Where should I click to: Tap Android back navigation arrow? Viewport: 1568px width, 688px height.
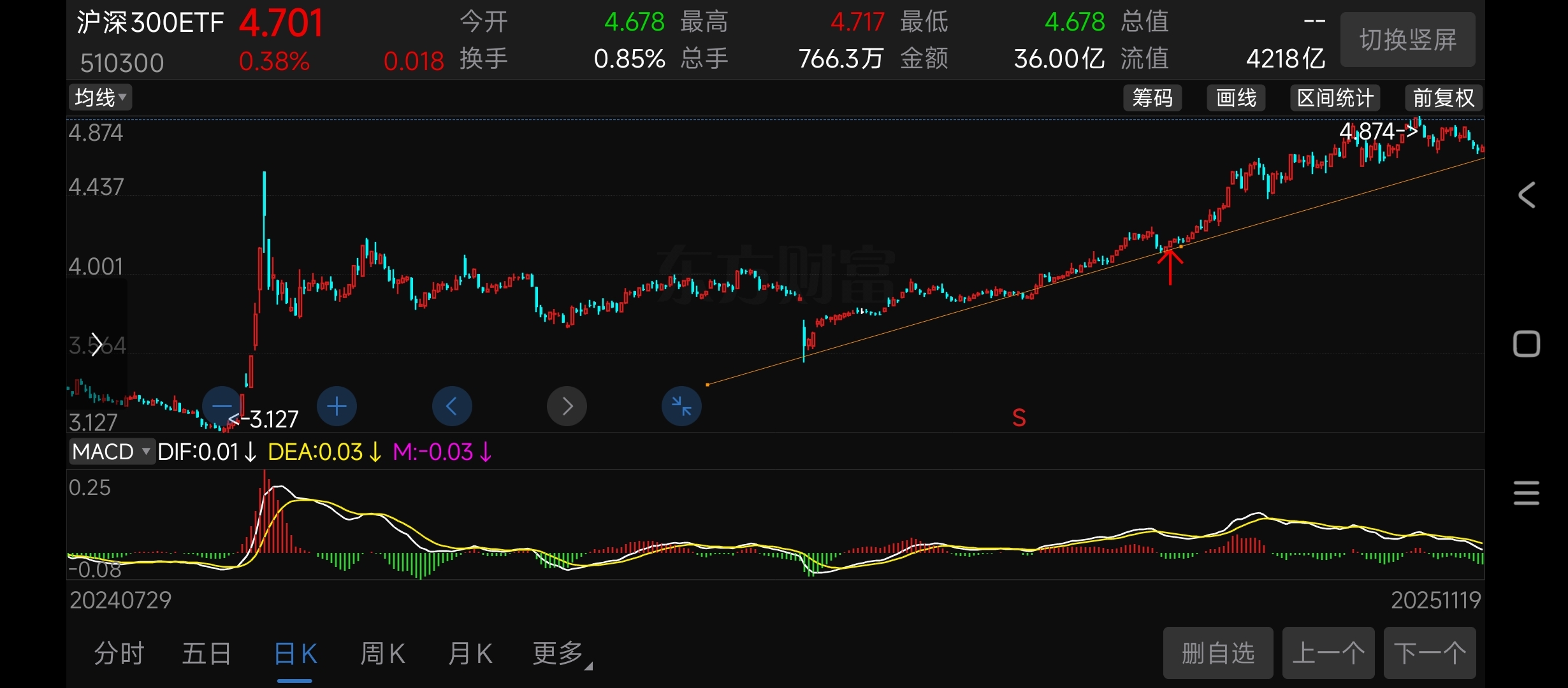pyautogui.click(x=1527, y=195)
